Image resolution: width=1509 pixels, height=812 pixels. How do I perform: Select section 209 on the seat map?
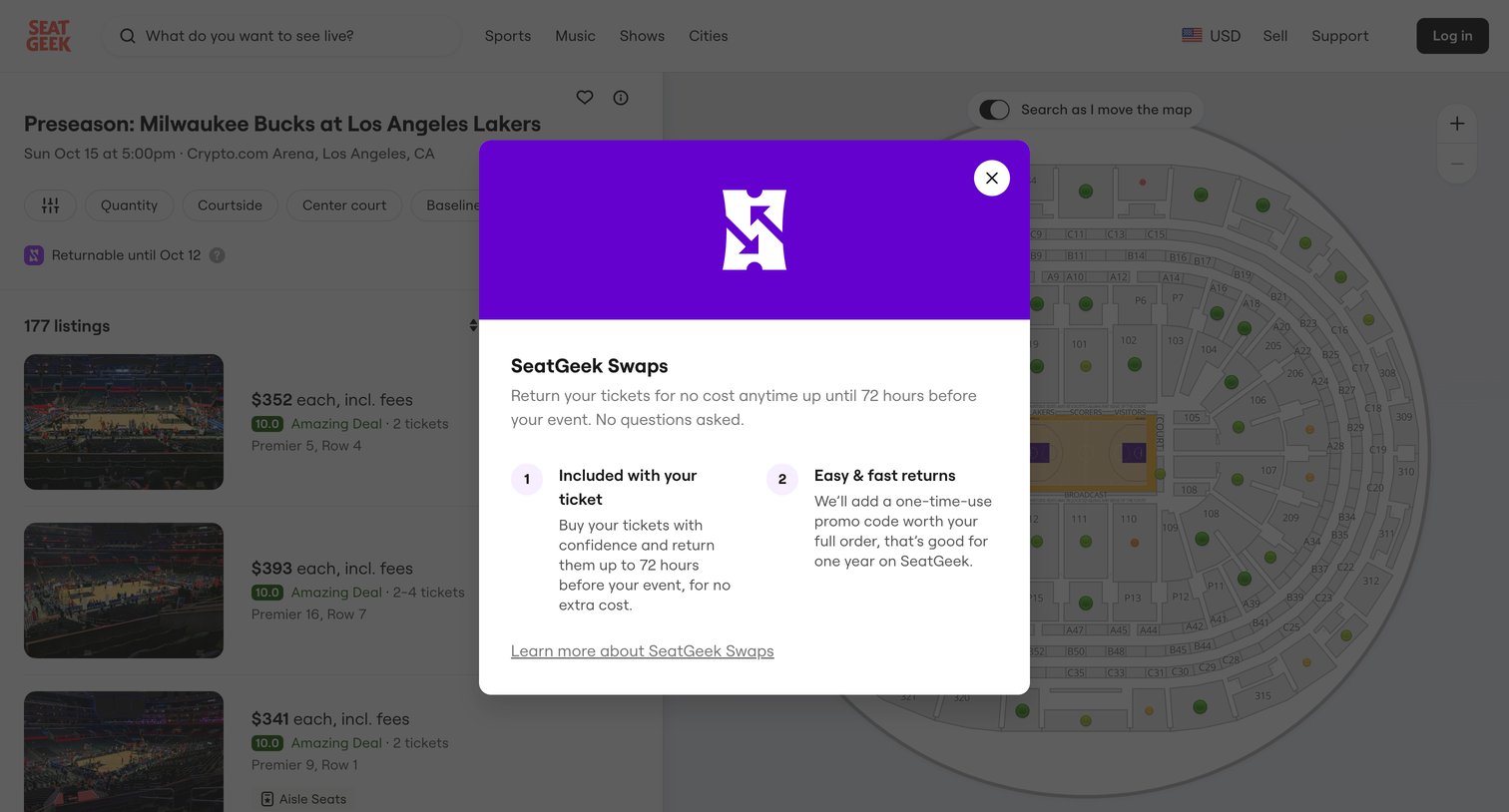pos(1289,518)
